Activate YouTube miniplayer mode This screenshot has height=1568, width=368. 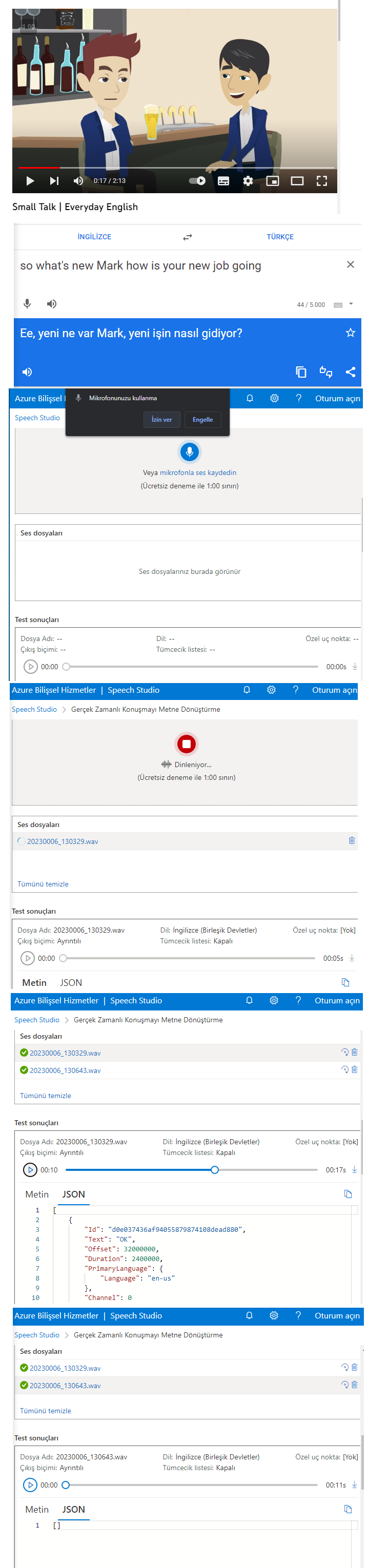click(x=272, y=180)
